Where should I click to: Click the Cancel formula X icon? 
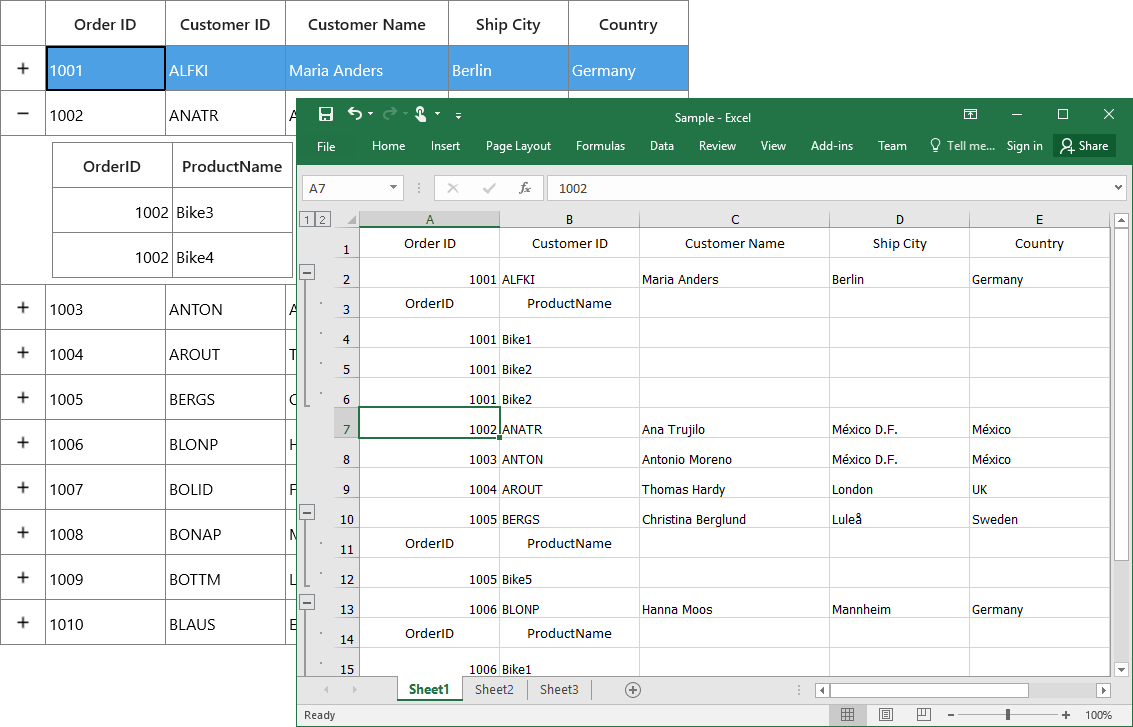tap(453, 189)
